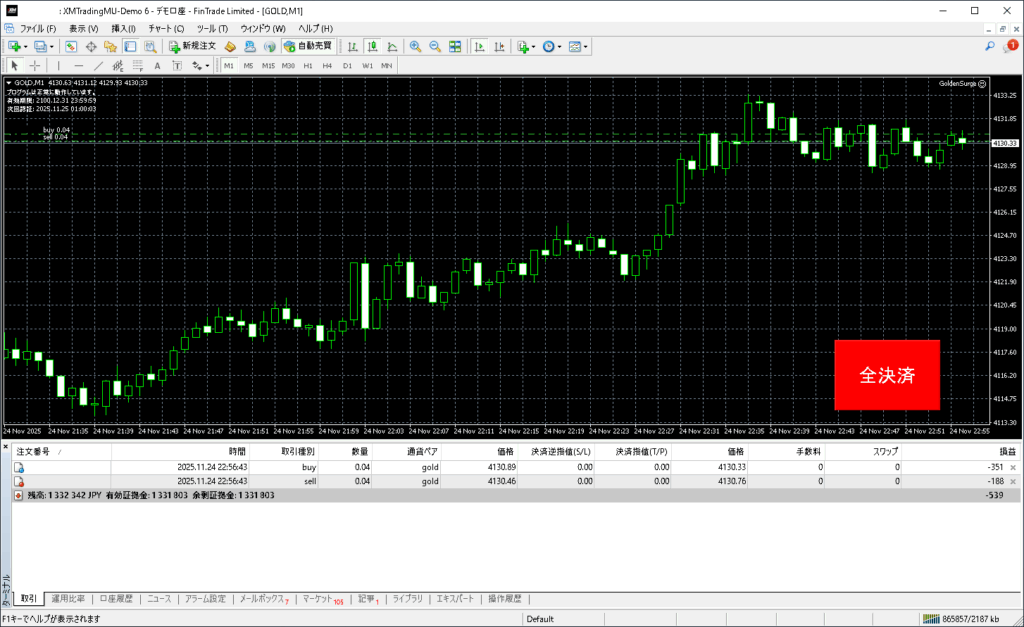Zoom out of the chart

(x=435, y=46)
